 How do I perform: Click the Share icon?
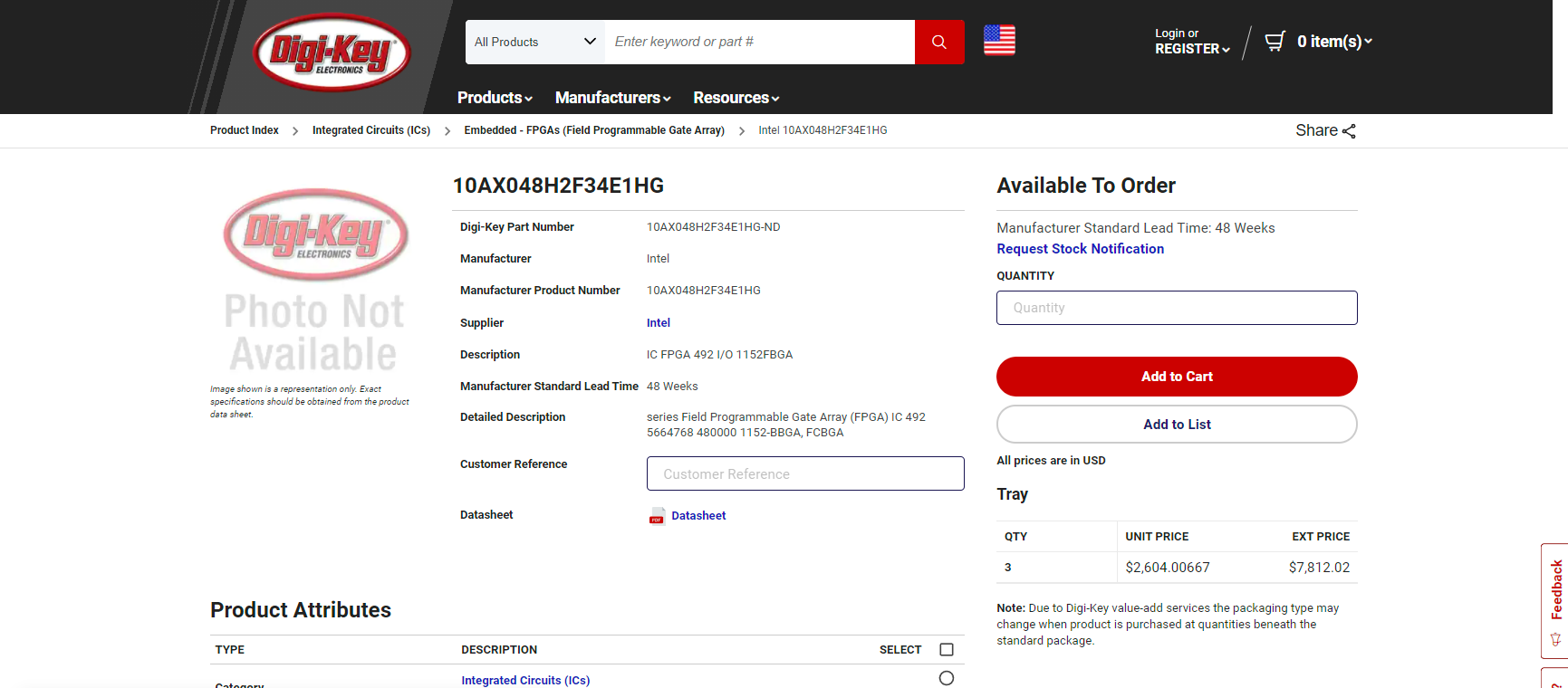pyautogui.click(x=1349, y=131)
